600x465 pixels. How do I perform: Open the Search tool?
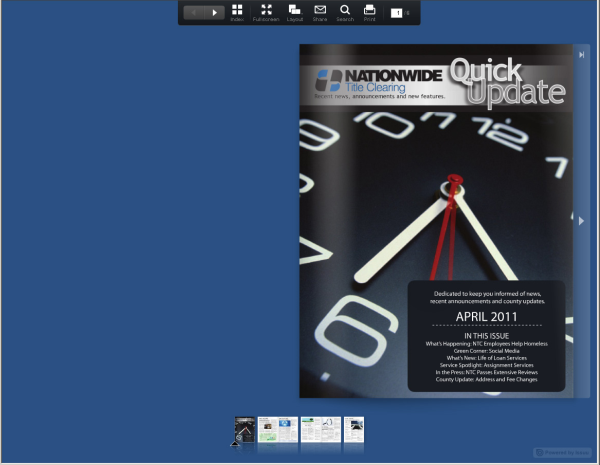click(x=345, y=13)
